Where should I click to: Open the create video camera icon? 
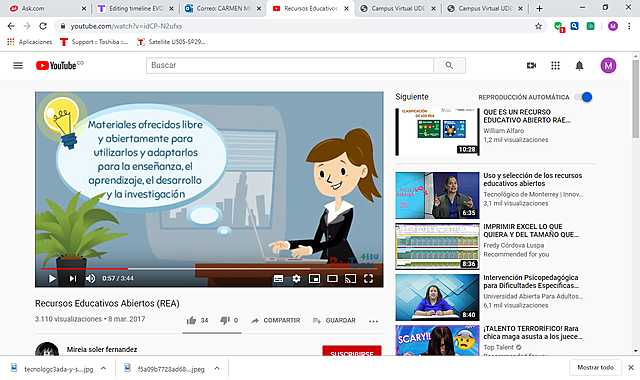[x=531, y=65]
